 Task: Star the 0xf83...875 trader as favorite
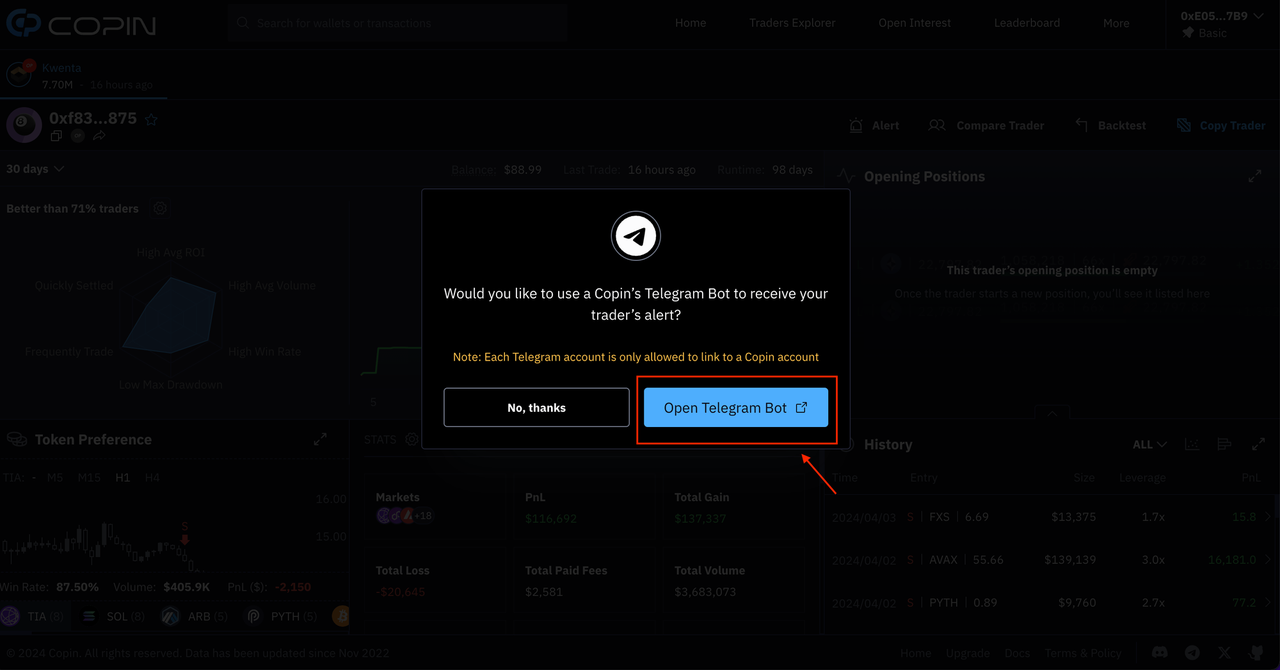point(152,119)
